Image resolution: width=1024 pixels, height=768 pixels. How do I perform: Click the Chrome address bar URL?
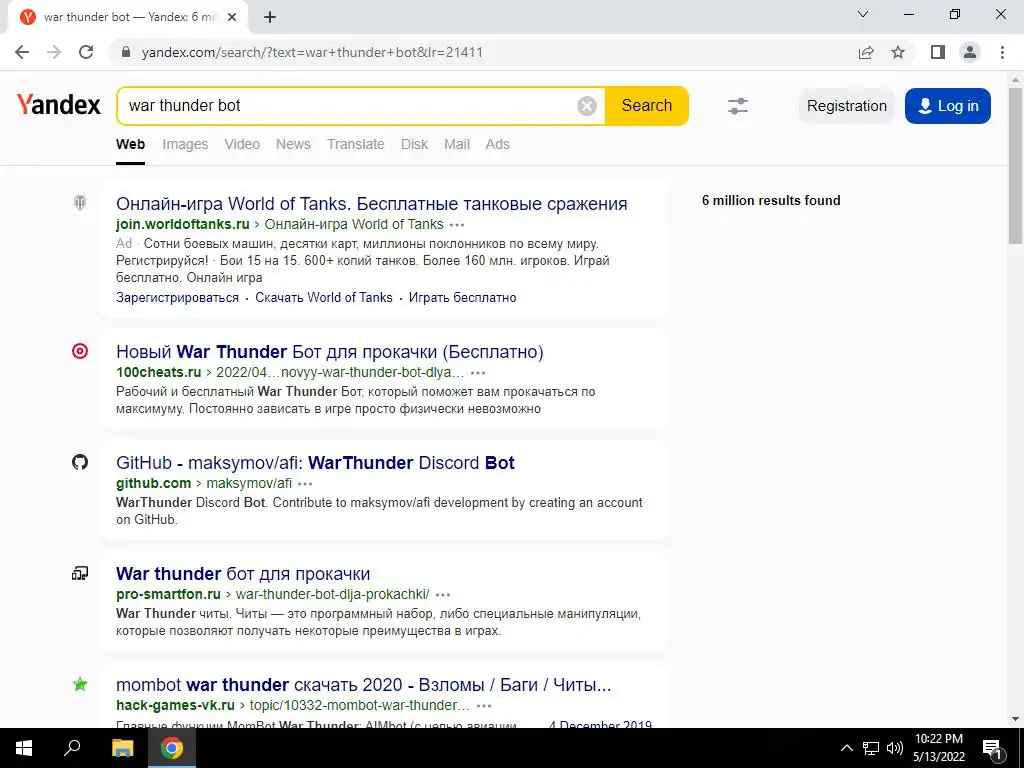[312, 52]
